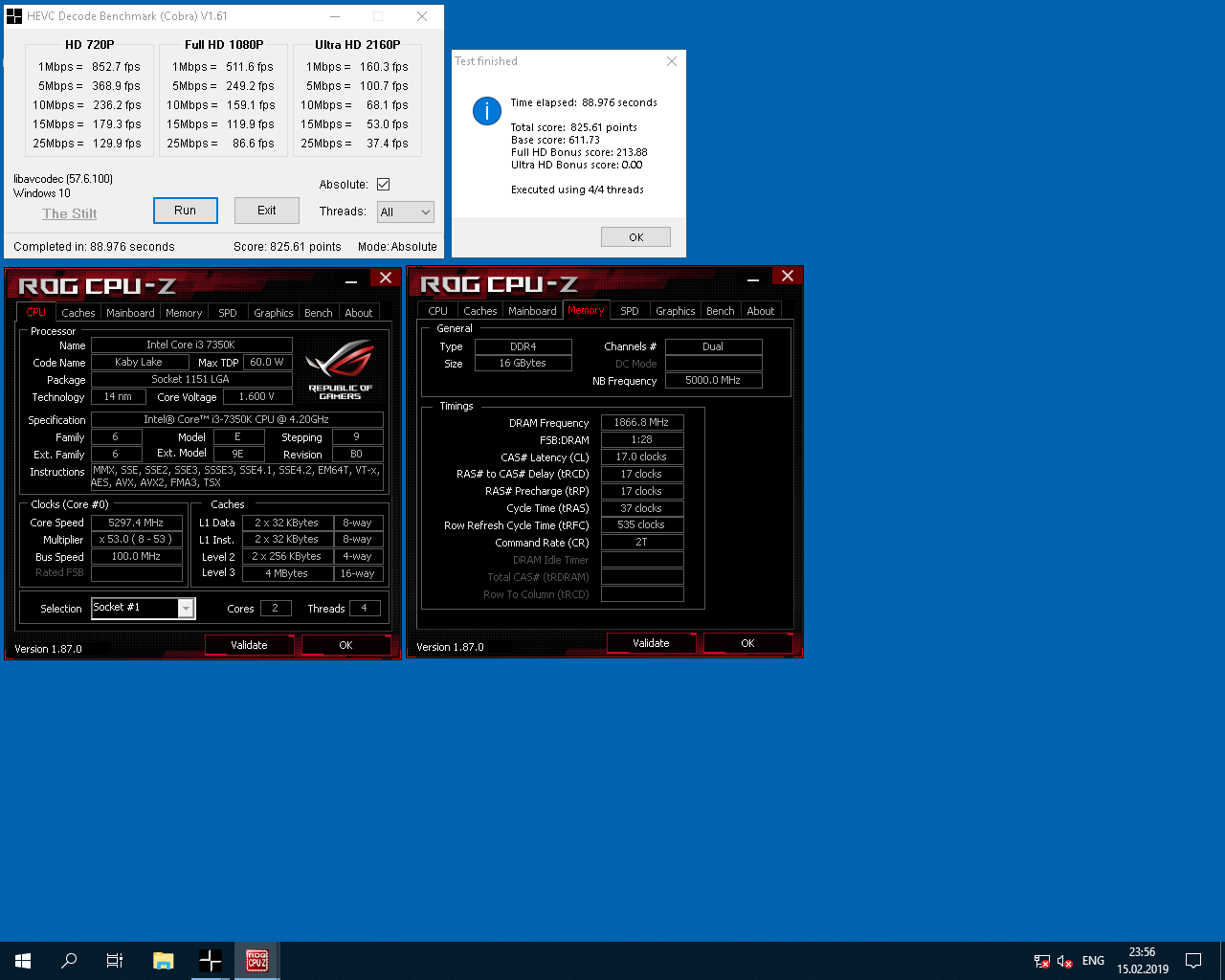Open Windows Start menu
The image size is (1225, 980).
click(23, 961)
